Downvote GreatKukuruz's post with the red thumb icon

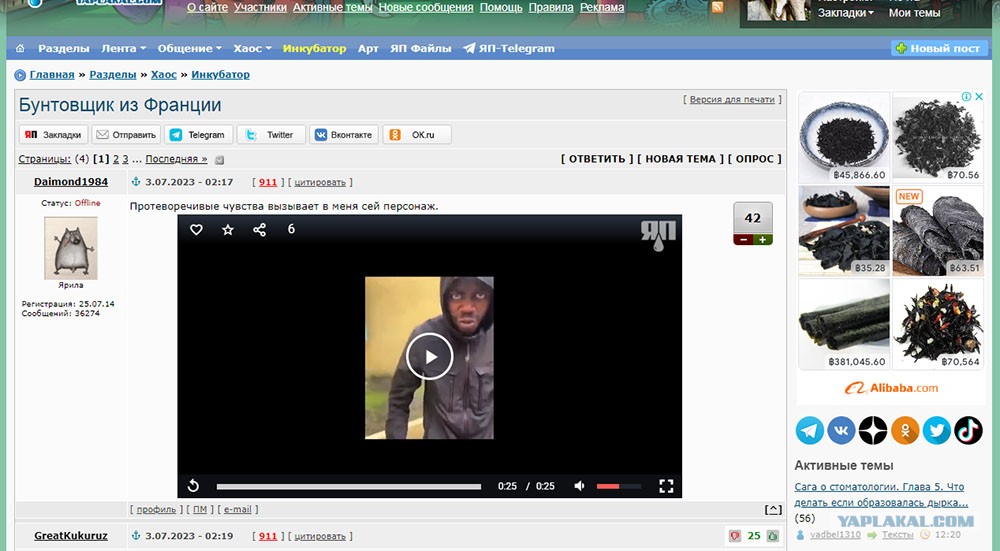735,536
